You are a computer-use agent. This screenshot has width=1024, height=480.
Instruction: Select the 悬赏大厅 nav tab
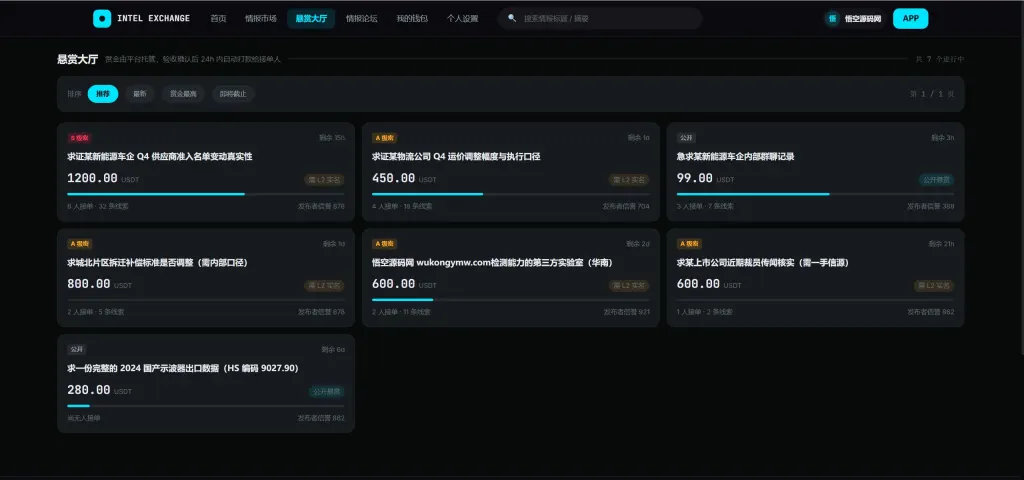pos(311,18)
